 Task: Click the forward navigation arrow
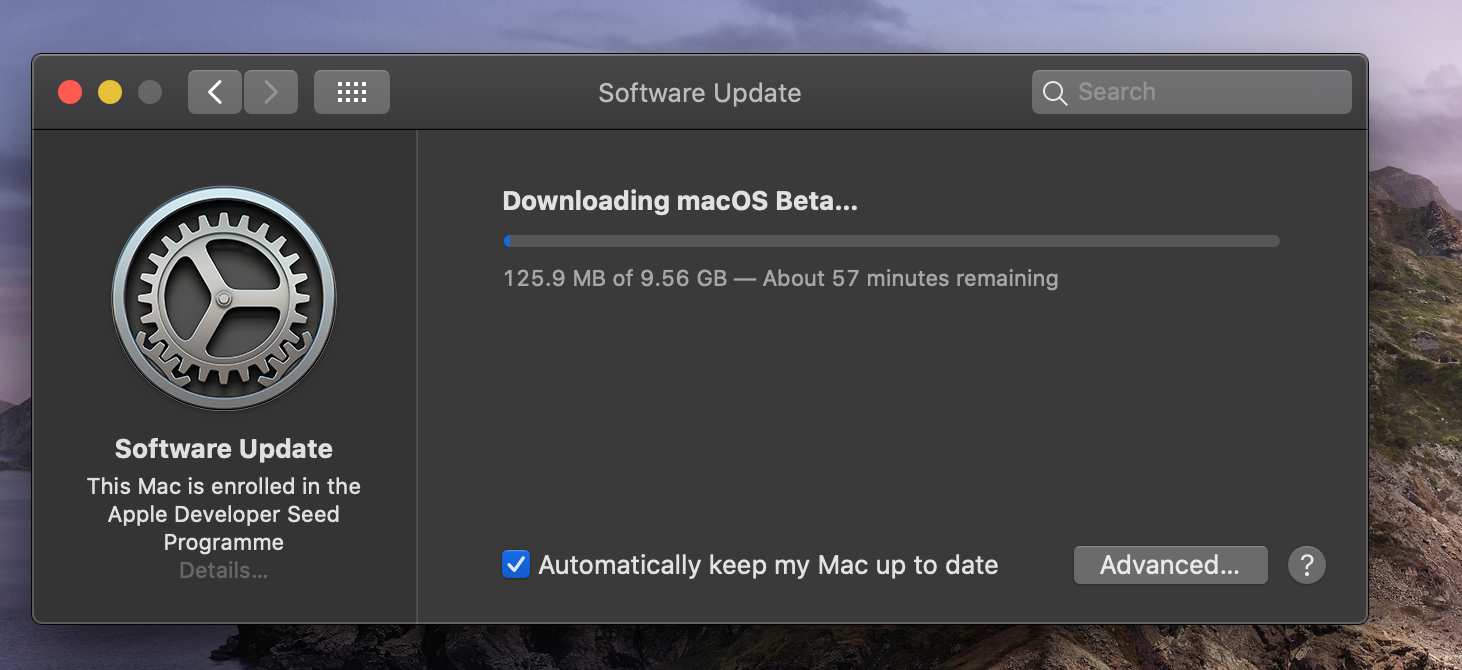pos(270,92)
